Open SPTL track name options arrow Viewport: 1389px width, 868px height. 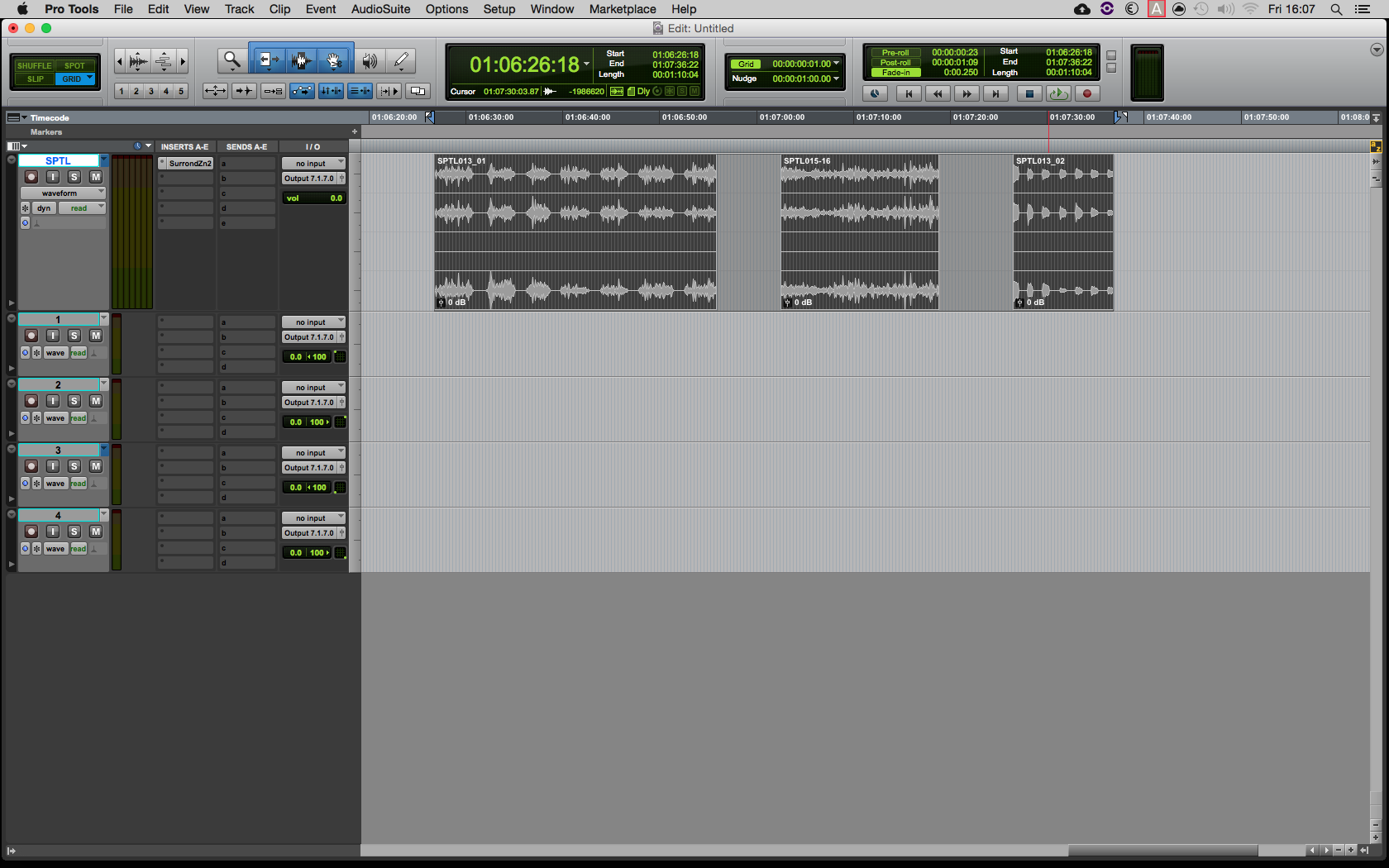104,160
